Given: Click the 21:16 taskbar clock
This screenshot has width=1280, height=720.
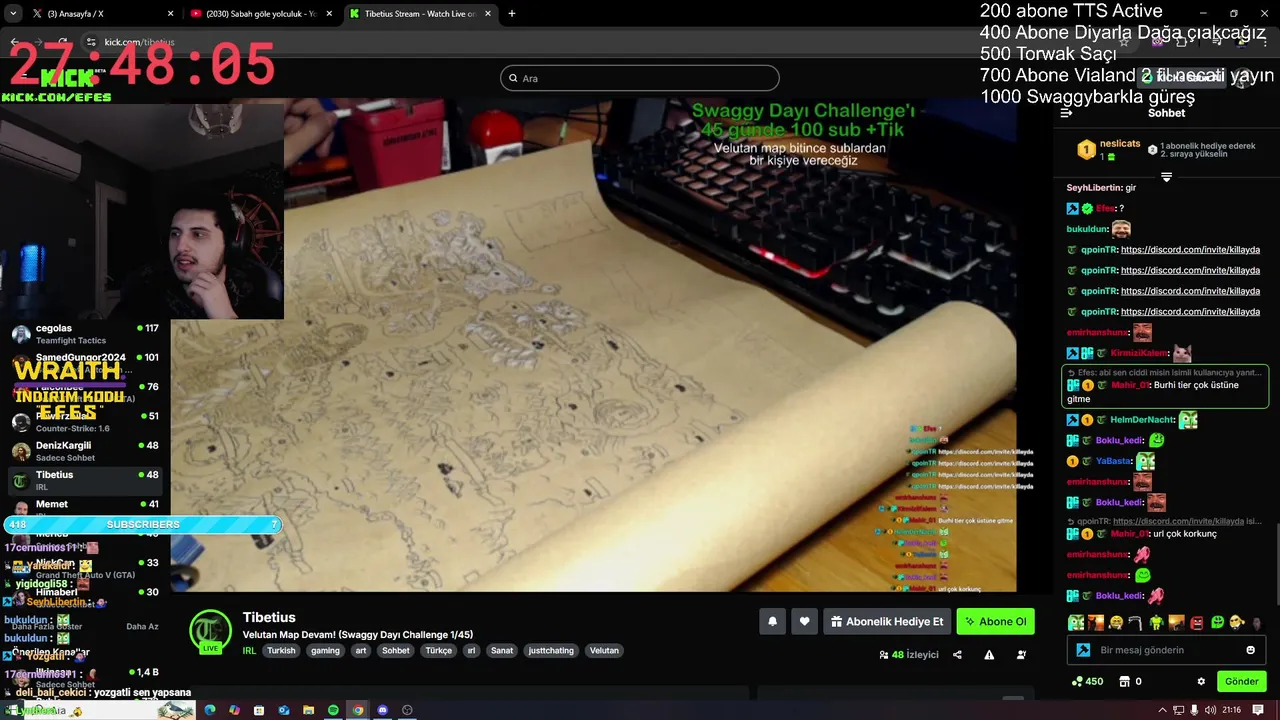Looking at the screenshot, I should tap(1231, 710).
